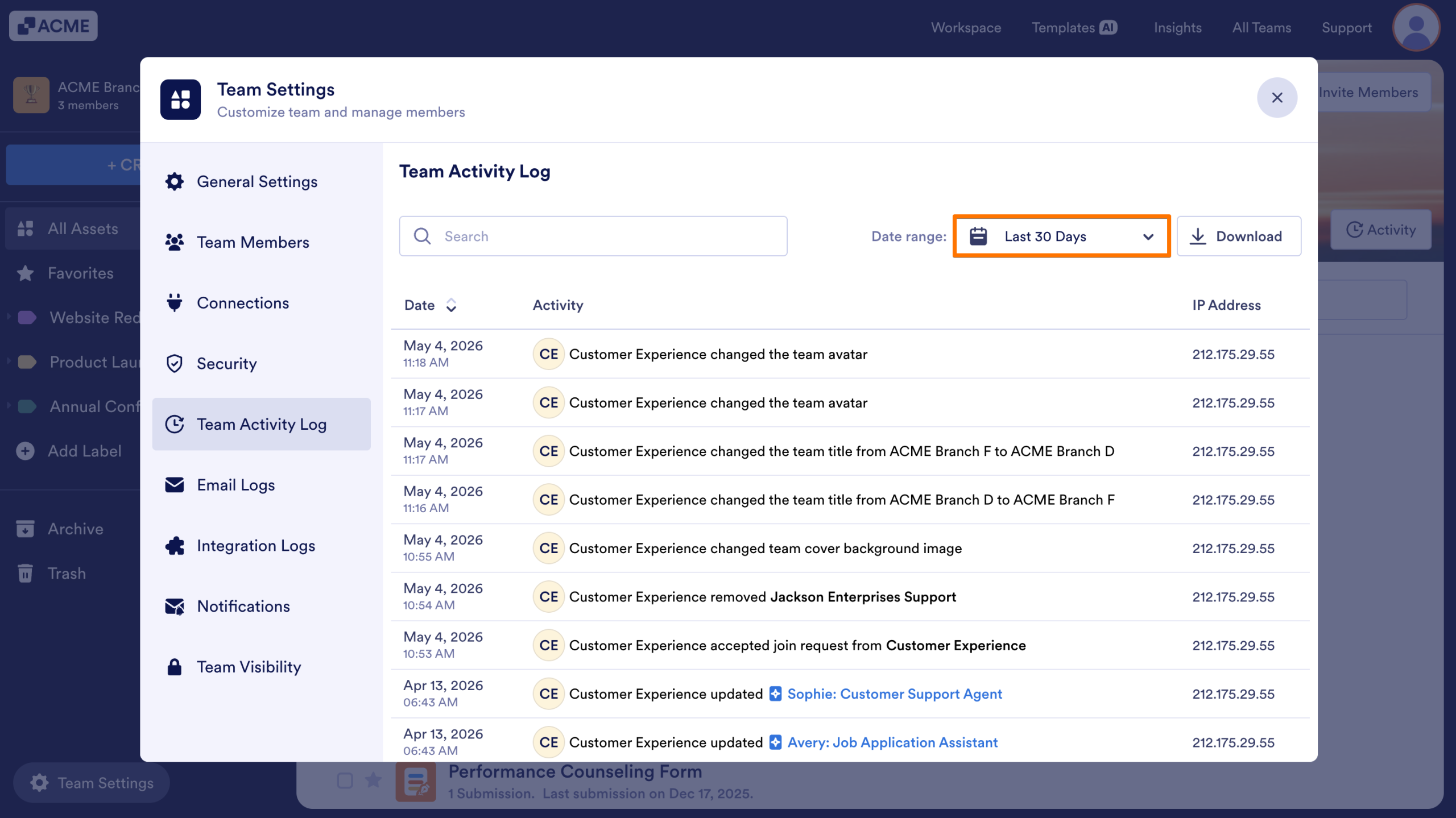The height and width of the screenshot is (818, 1456).
Task: Click the Team Settings button at bottom left
Action: 92,783
